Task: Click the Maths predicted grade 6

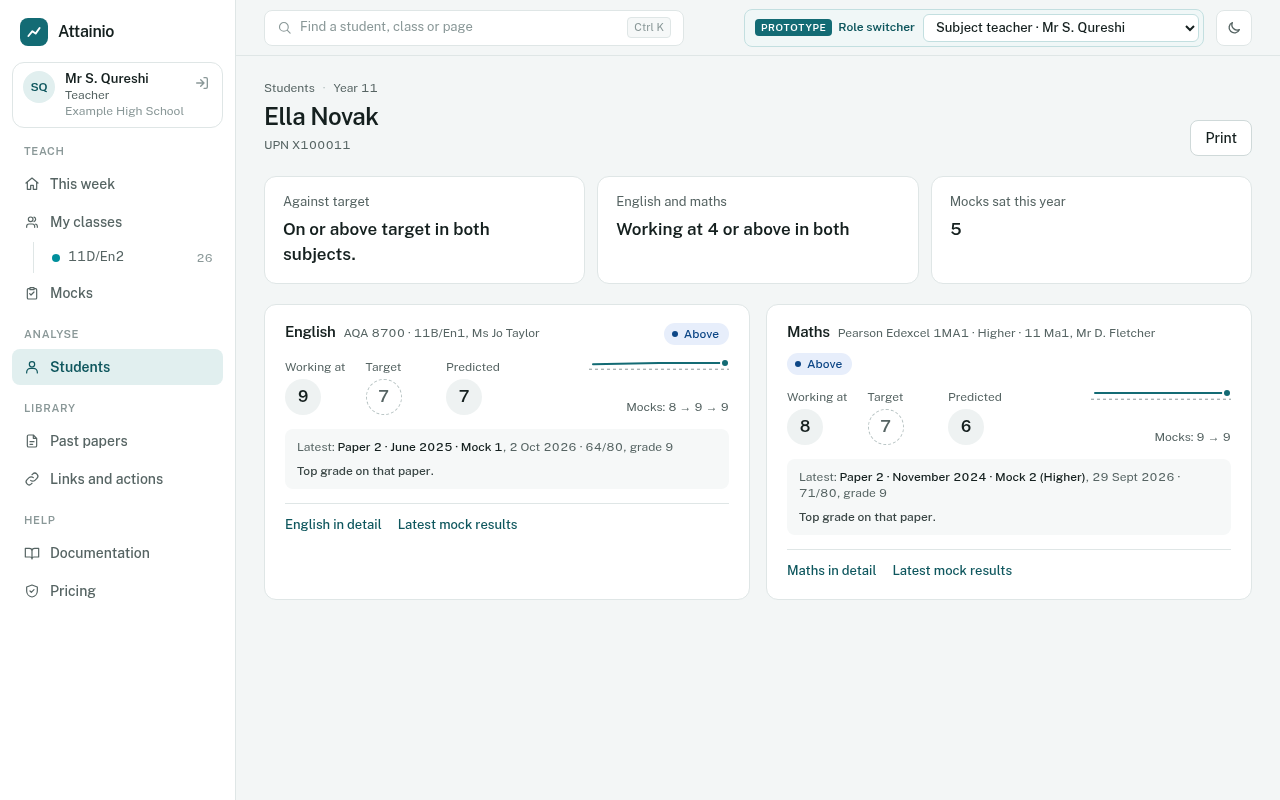Action: coord(966,427)
